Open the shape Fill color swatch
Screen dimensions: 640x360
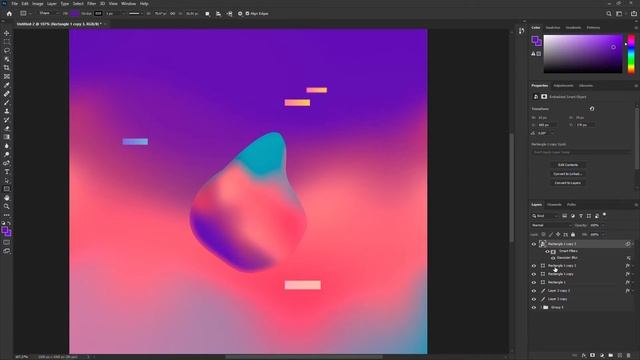(x=74, y=13)
